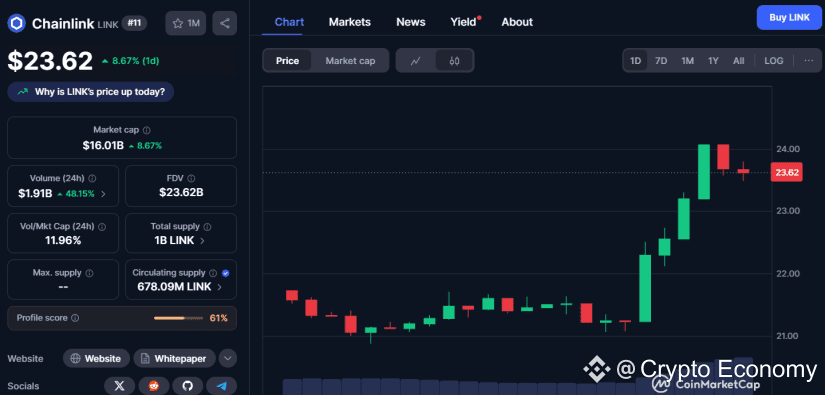Open the Markets tab
Viewport: 825px width, 395px height.
[x=349, y=22]
